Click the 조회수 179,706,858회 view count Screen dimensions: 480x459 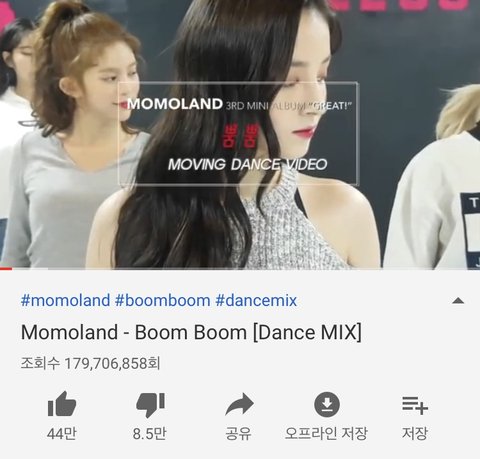(90, 363)
